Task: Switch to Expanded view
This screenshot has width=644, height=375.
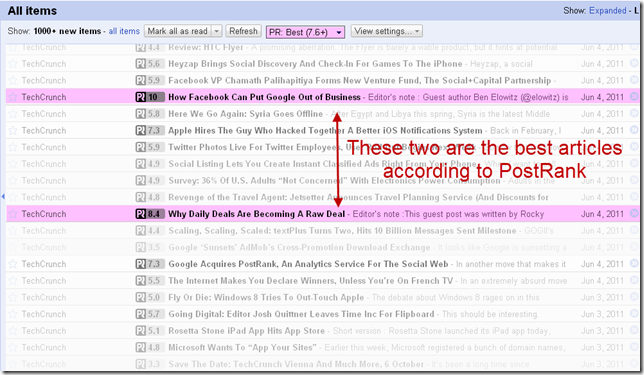Action: (x=607, y=11)
